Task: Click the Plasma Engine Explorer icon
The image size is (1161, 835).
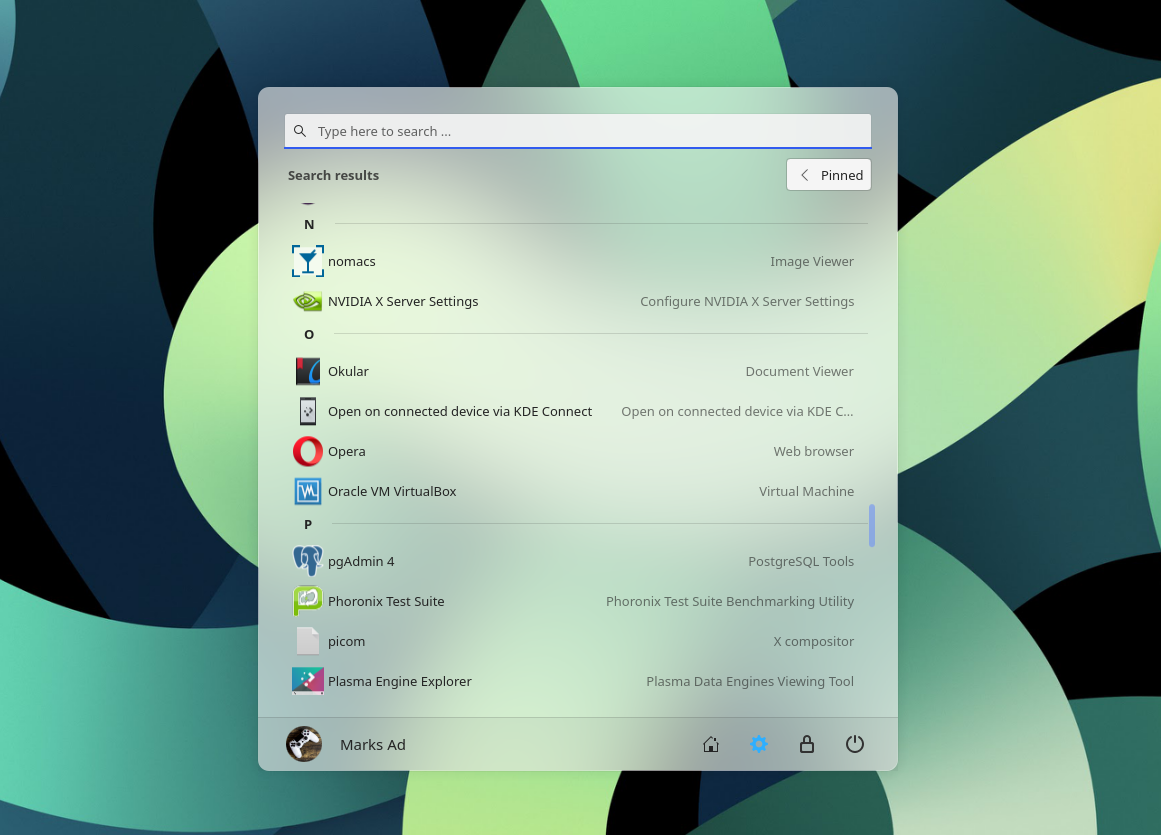Action: point(308,681)
